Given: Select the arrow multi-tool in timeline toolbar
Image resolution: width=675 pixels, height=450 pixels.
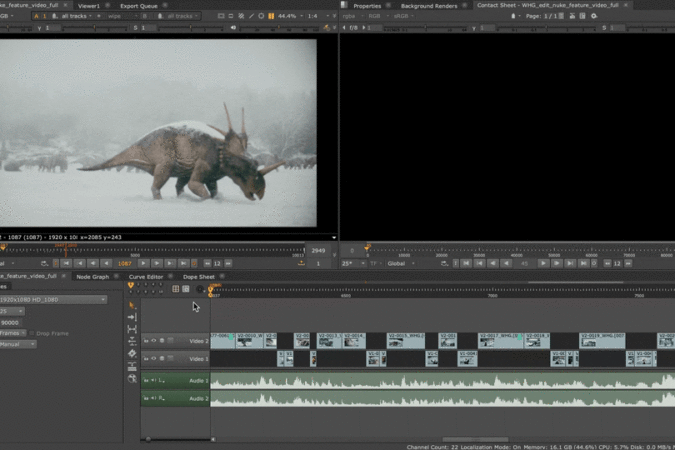Looking at the screenshot, I should tap(132, 305).
